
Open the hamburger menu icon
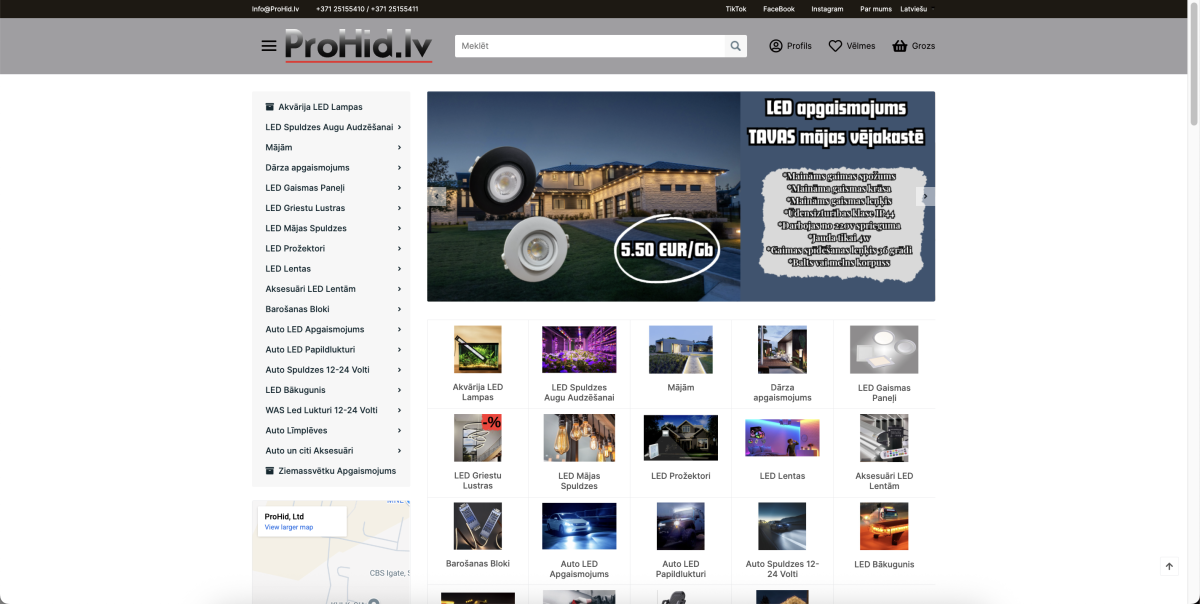(268, 46)
